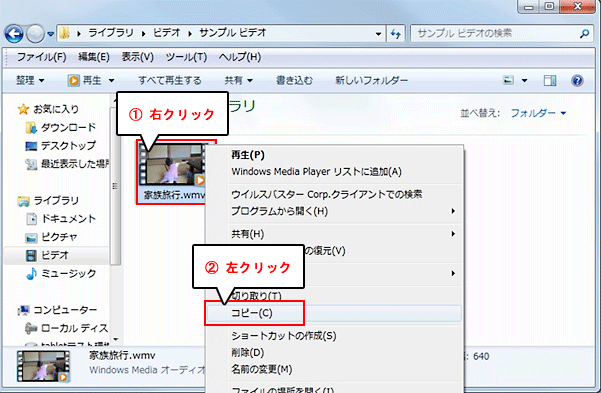Open the 表示(V) menu

pos(138,57)
